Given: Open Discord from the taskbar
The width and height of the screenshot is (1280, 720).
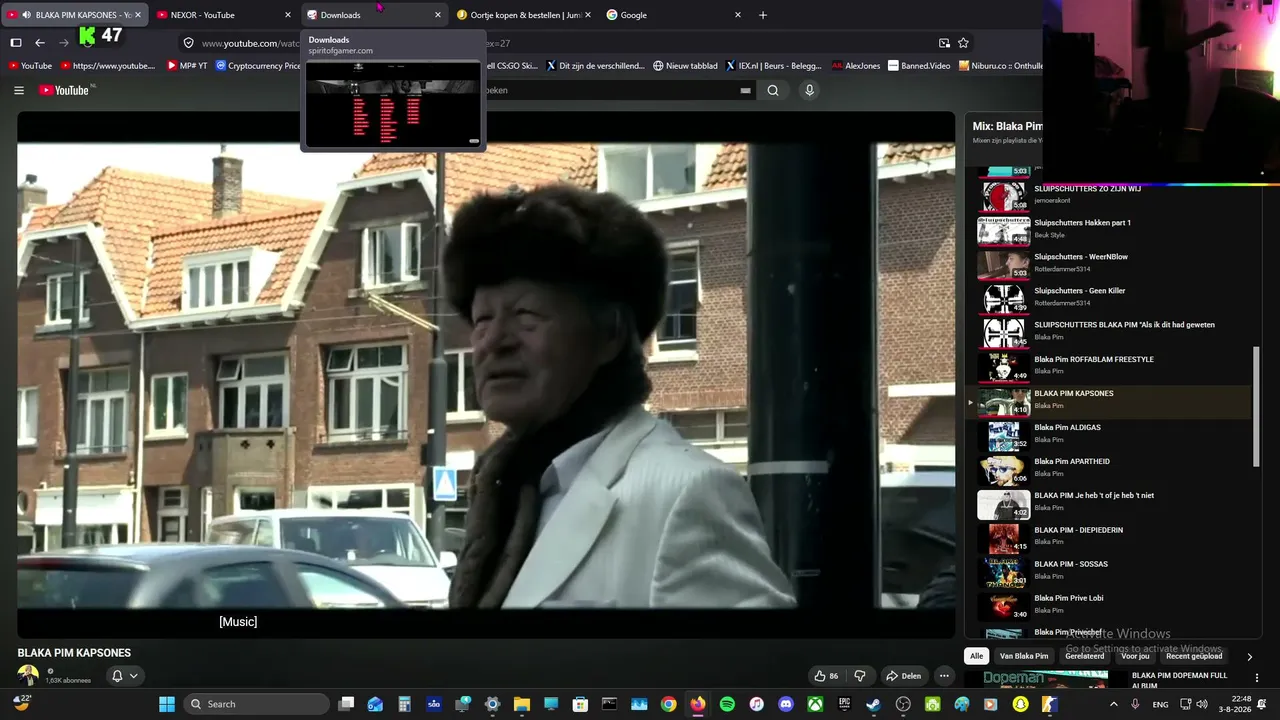Looking at the screenshot, I should click(x=786, y=704).
